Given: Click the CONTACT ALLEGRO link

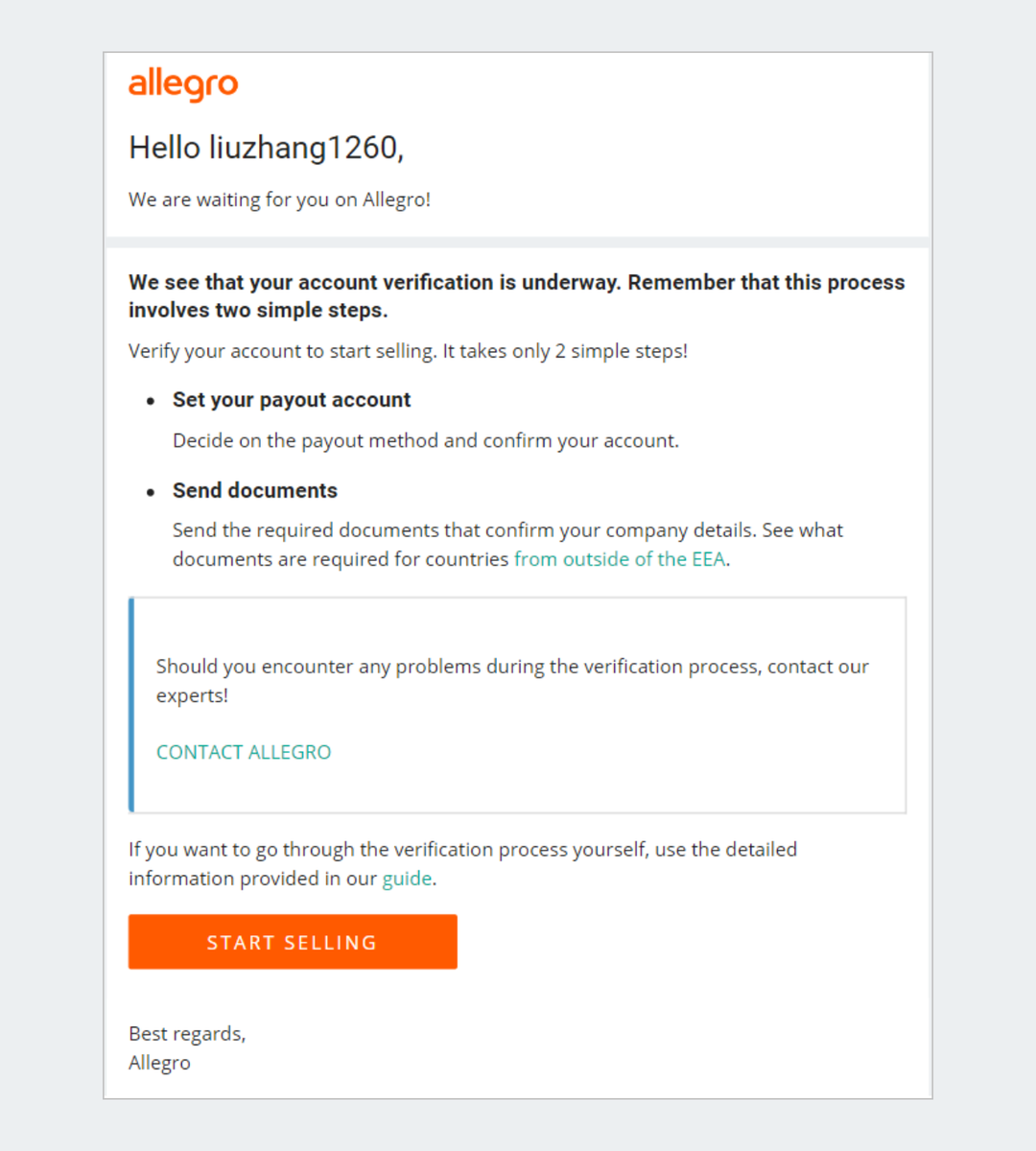Looking at the screenshot, I should click(244, 752).
